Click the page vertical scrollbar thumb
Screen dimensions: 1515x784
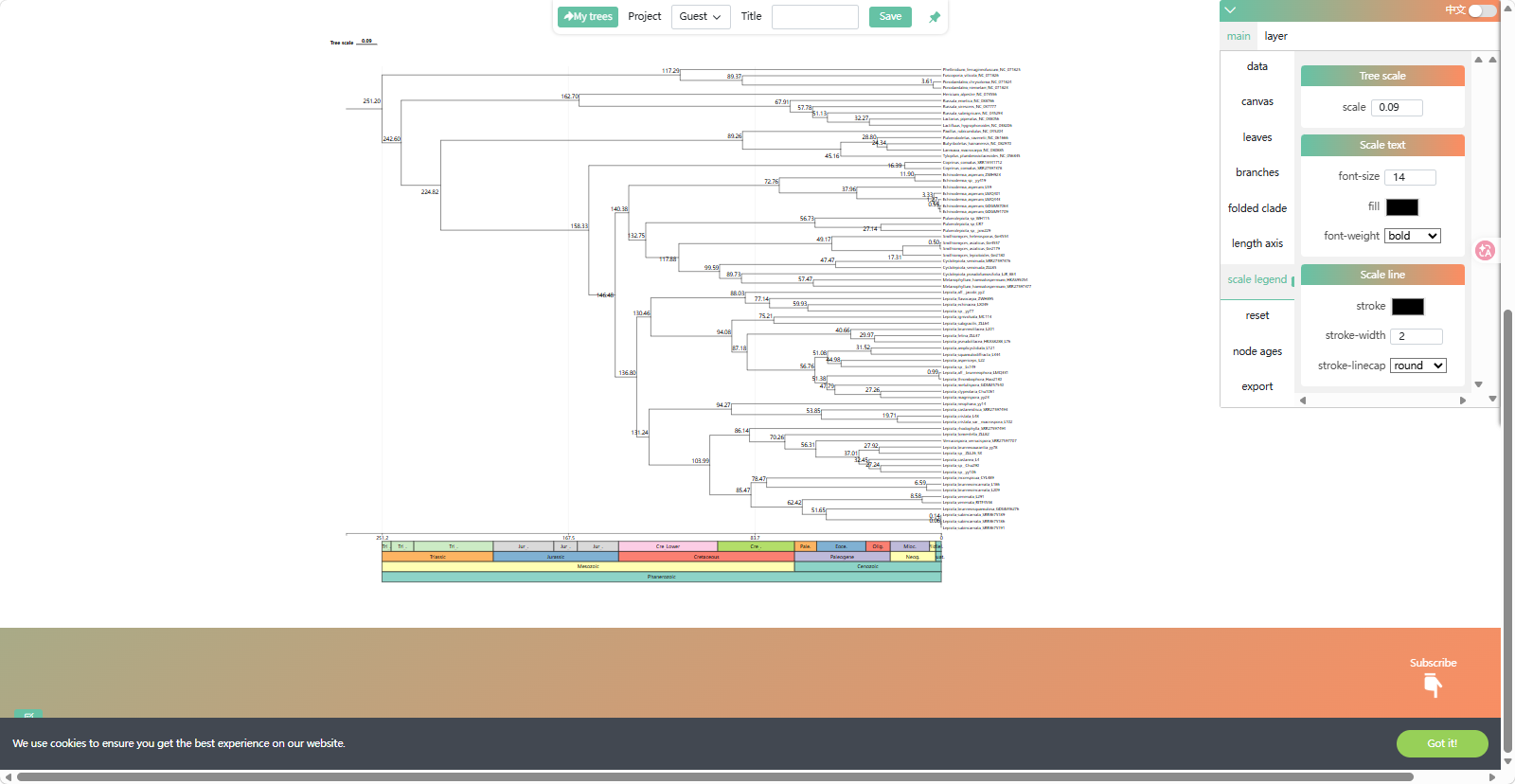[x=1508, y=532]
